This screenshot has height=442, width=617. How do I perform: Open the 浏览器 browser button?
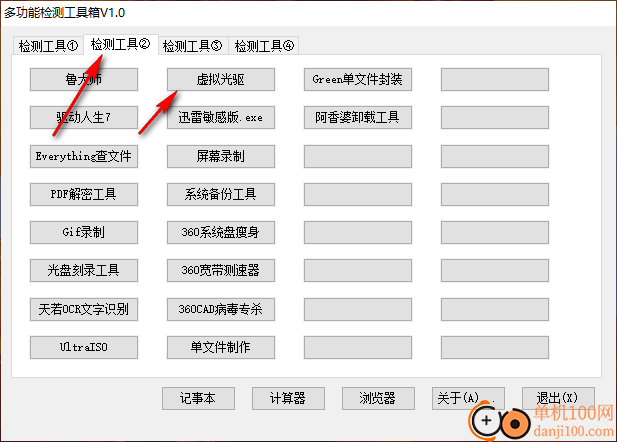(x=378, y=398)
